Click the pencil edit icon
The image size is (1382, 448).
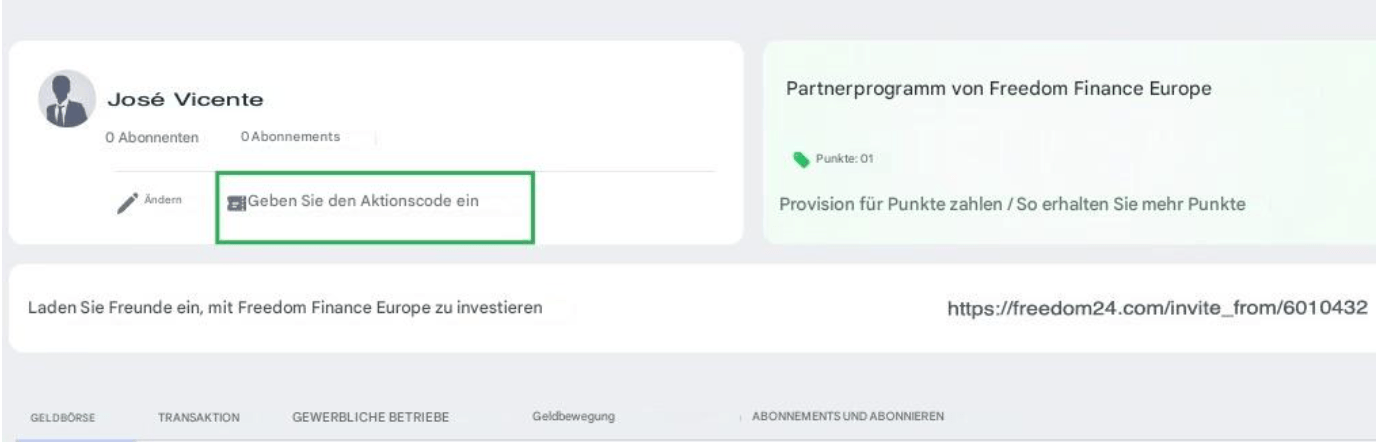(x=127, y=201)
